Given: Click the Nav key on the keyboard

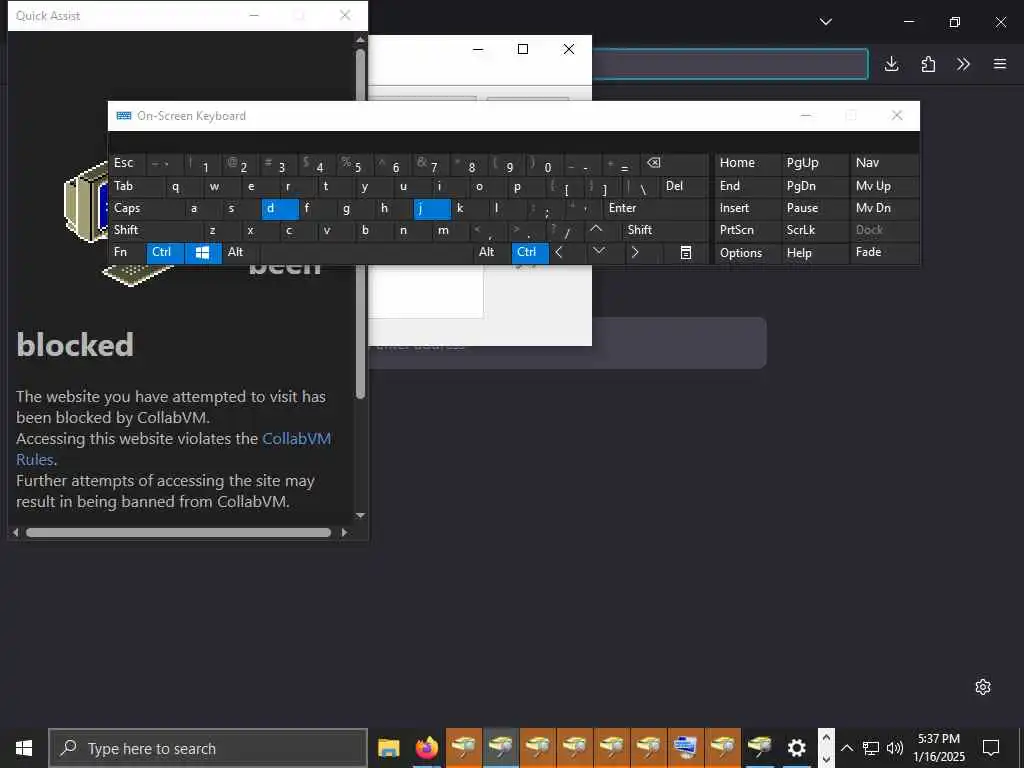Looking at the screenshot, I should coord(884,163).
